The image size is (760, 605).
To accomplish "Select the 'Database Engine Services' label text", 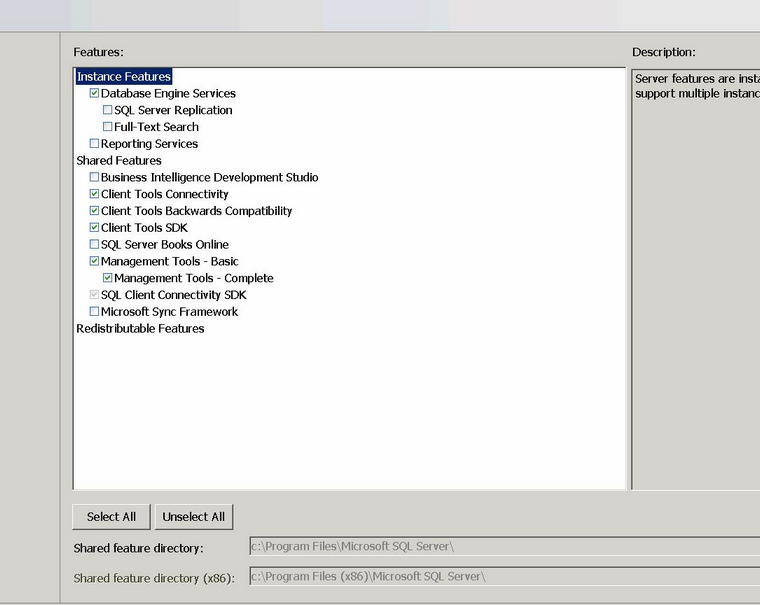I will coord(168,94).
